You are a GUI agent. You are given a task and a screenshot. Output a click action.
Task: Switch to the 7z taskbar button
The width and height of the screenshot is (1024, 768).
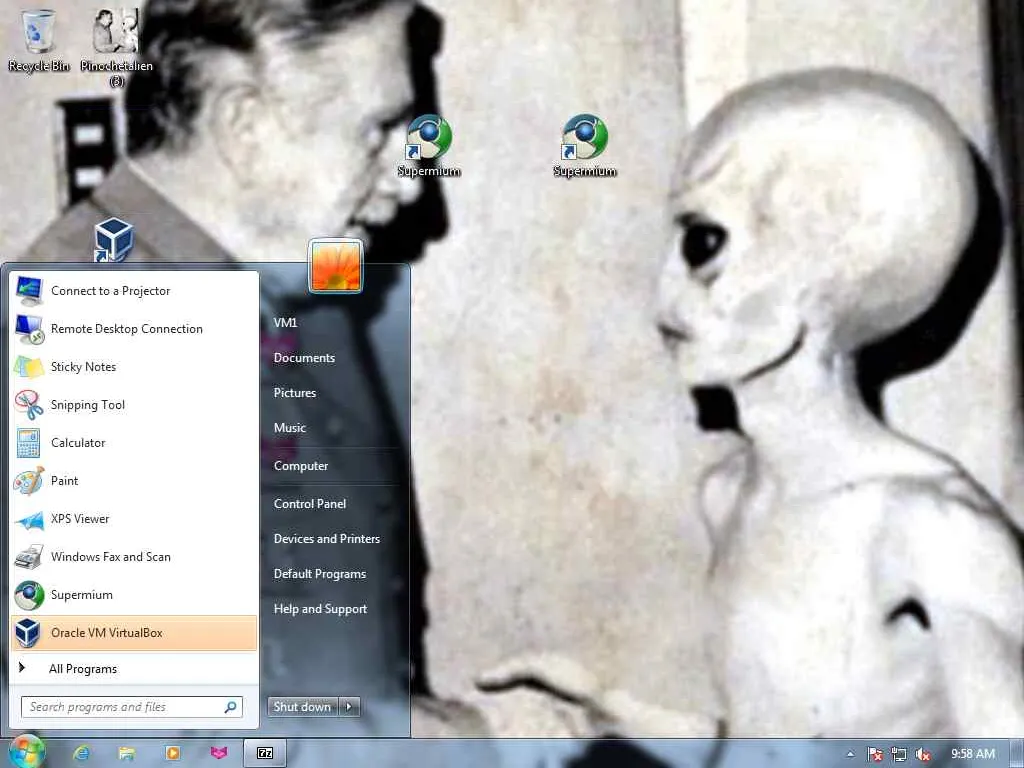(x=264, y=753)
